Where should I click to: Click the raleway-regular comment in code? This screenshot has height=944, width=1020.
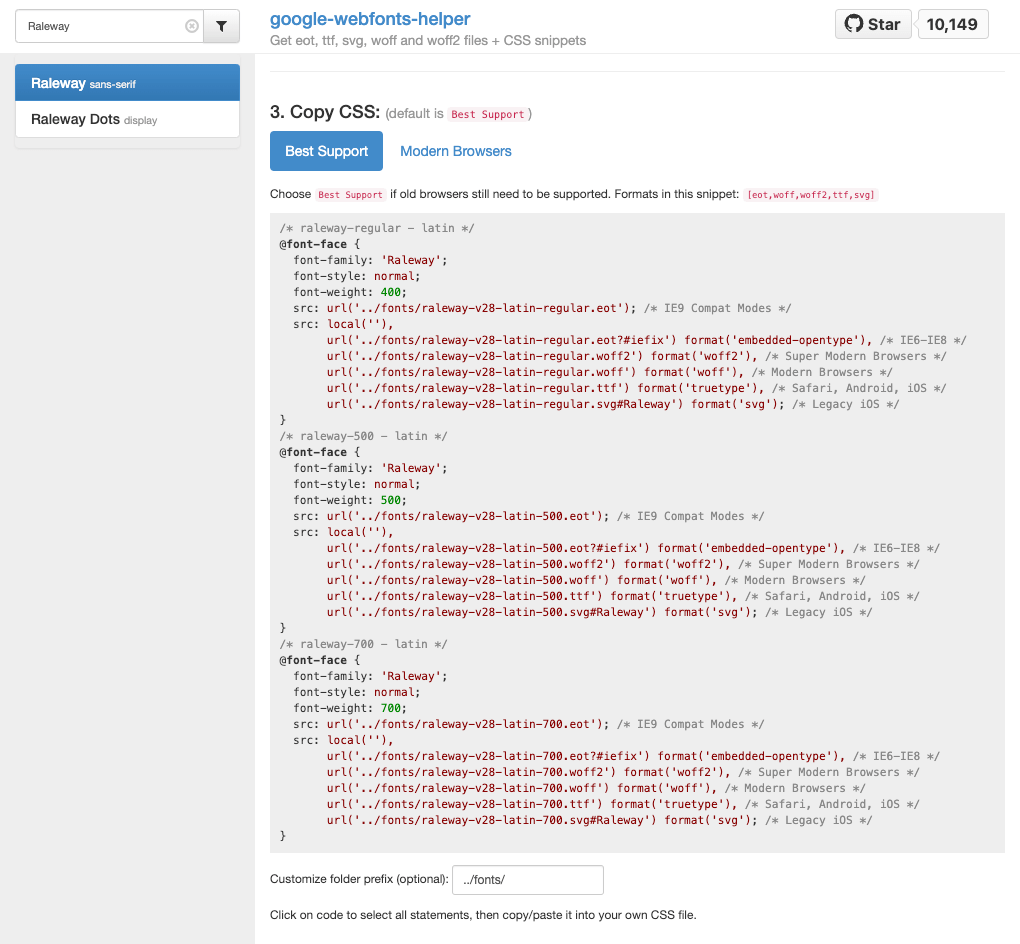[x=377, y=228]
